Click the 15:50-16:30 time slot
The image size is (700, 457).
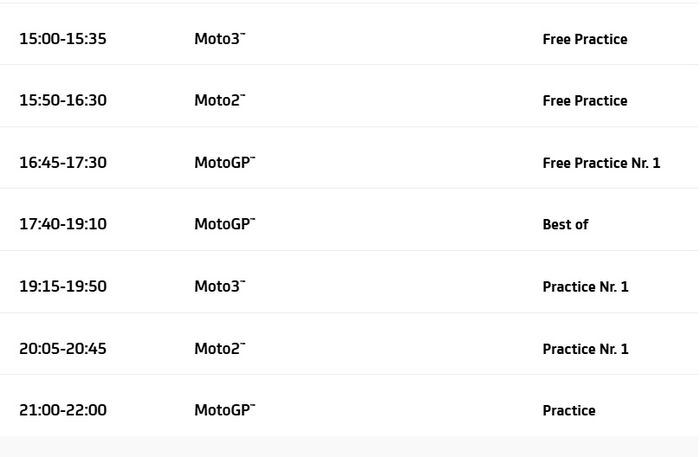point(63,101)
